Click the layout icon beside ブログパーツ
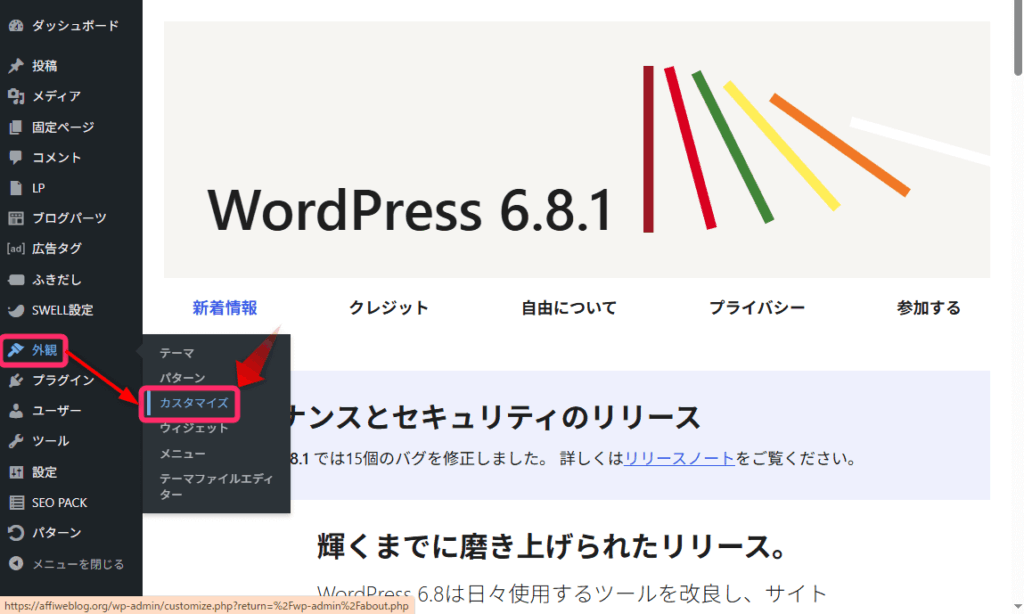Screen dimensions: 1024x614 [16, 218]
